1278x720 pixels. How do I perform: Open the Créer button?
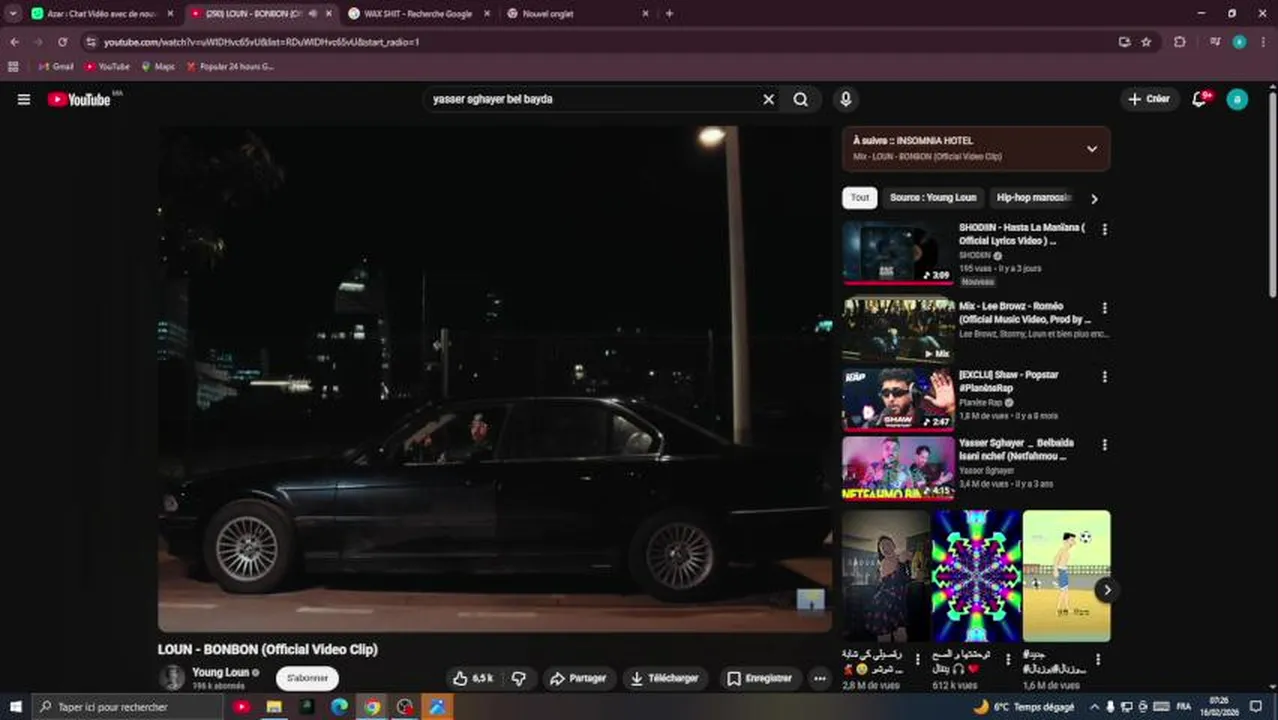coord(1149,99)
